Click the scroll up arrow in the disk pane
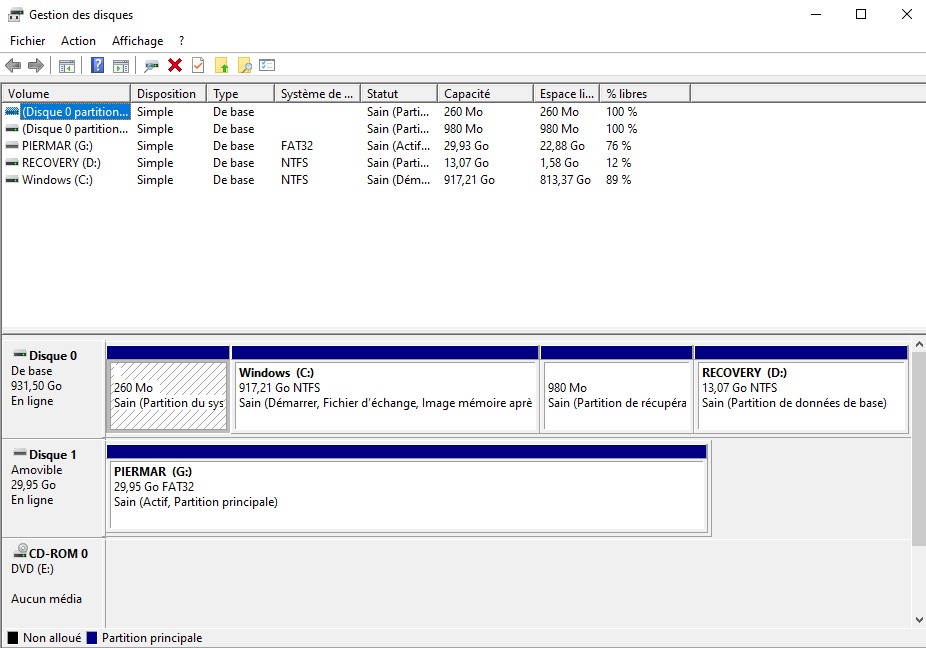 point(919,344)
